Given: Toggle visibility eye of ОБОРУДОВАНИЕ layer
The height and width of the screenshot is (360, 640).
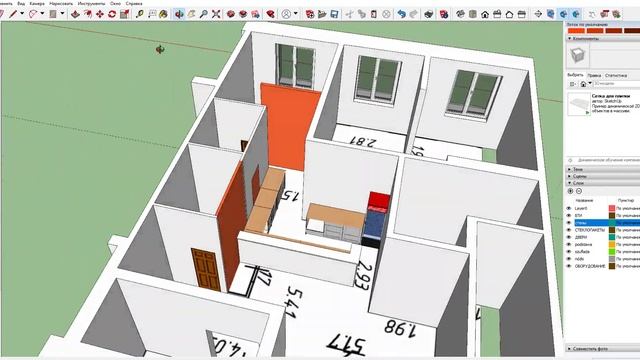Looking at the screenshot, I should click(569, 266).
